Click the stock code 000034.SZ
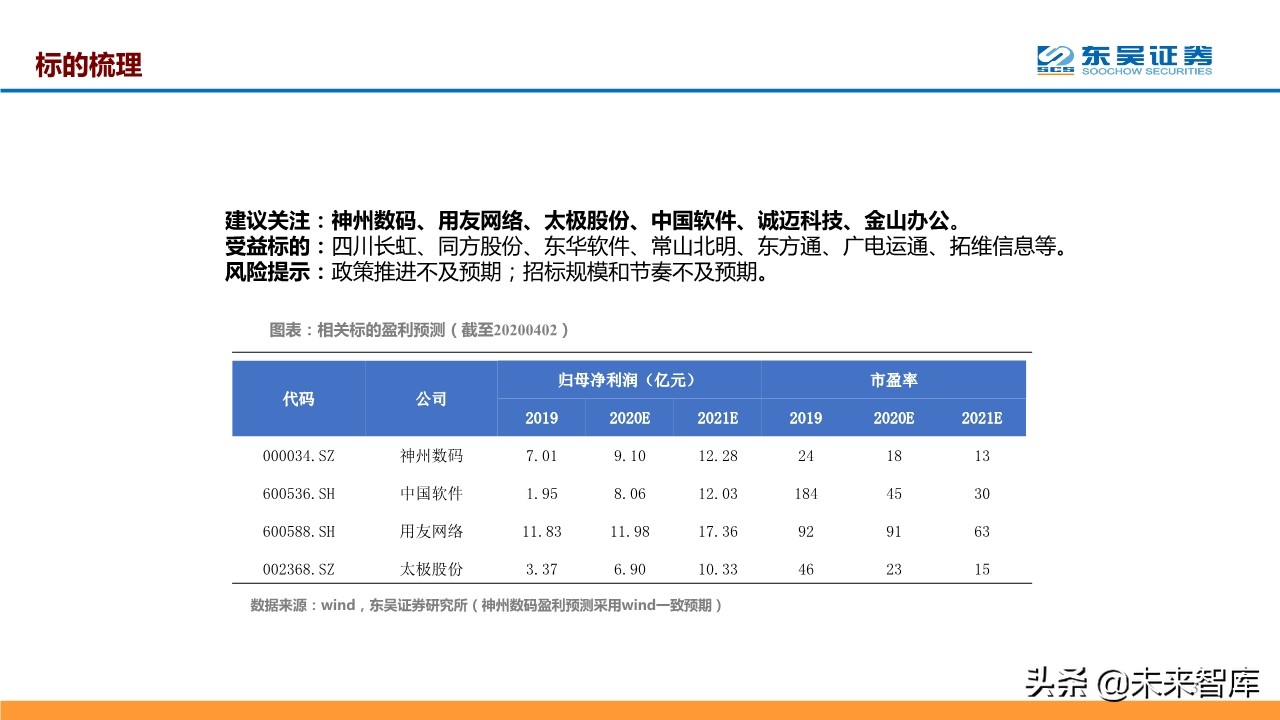 pos(297,456)
